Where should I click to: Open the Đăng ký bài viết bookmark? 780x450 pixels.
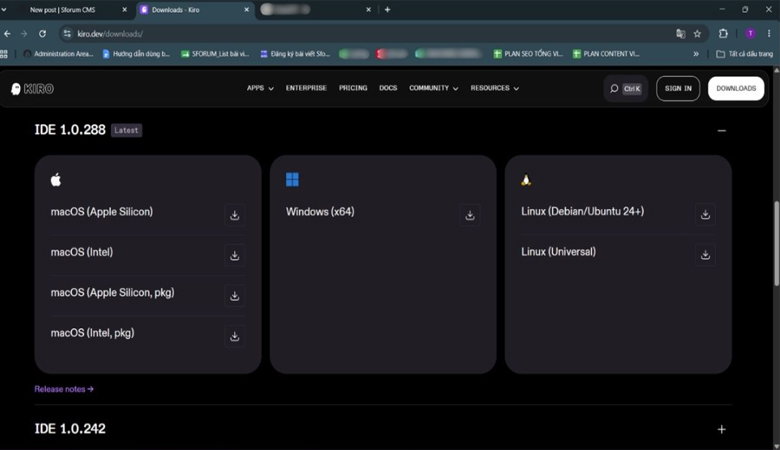[295, 54]
